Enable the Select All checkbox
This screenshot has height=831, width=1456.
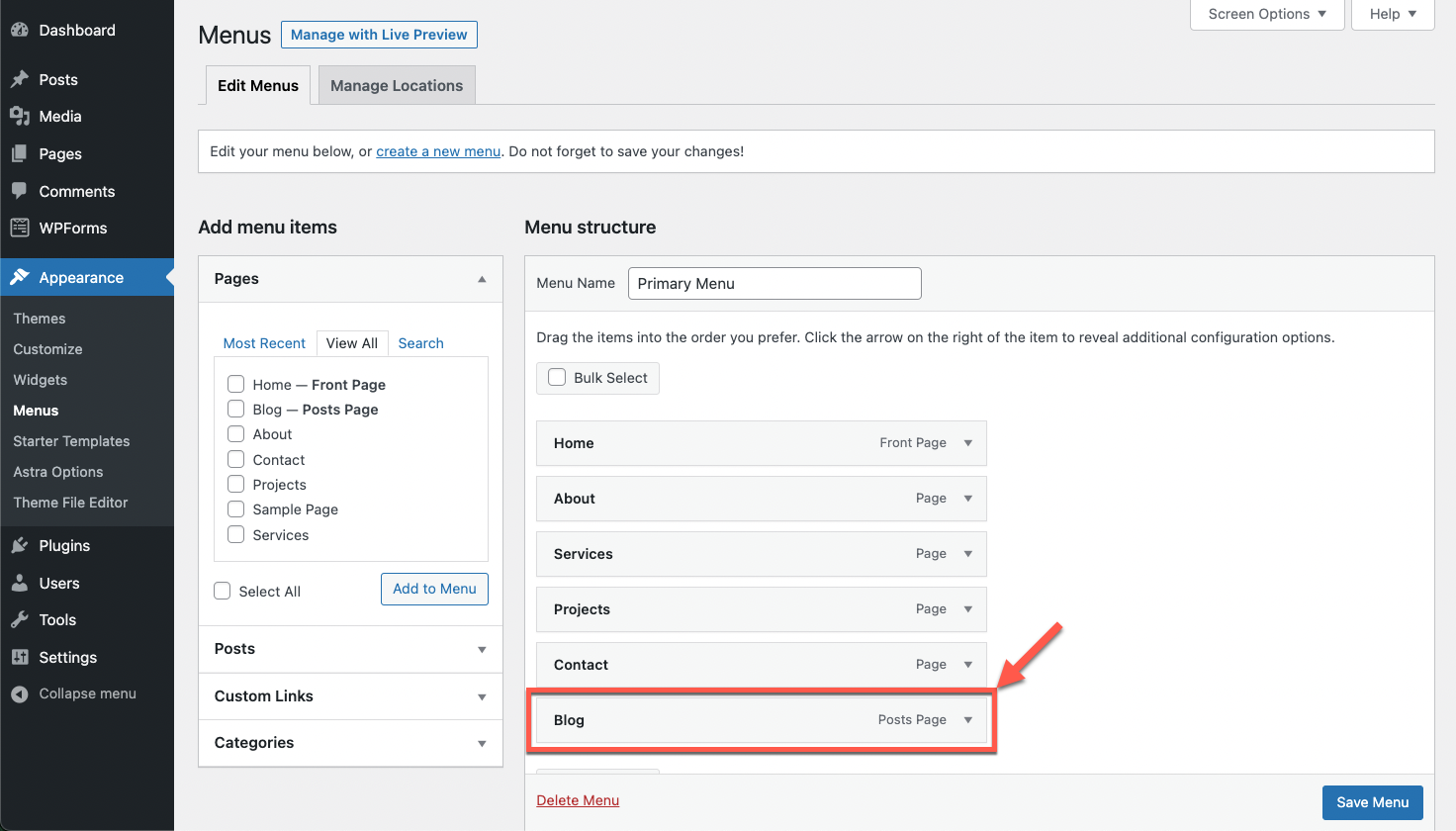pos(223,591)
